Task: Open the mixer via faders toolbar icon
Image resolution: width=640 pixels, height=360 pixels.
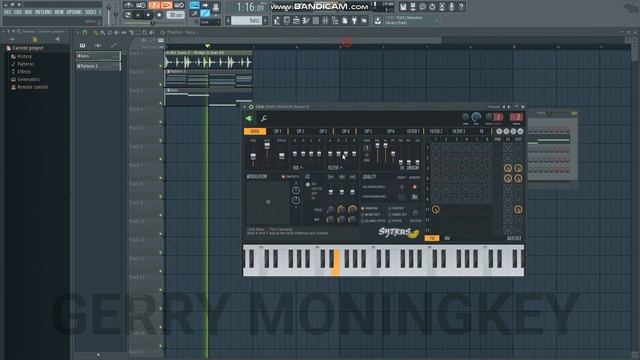Action: (325, 20)
